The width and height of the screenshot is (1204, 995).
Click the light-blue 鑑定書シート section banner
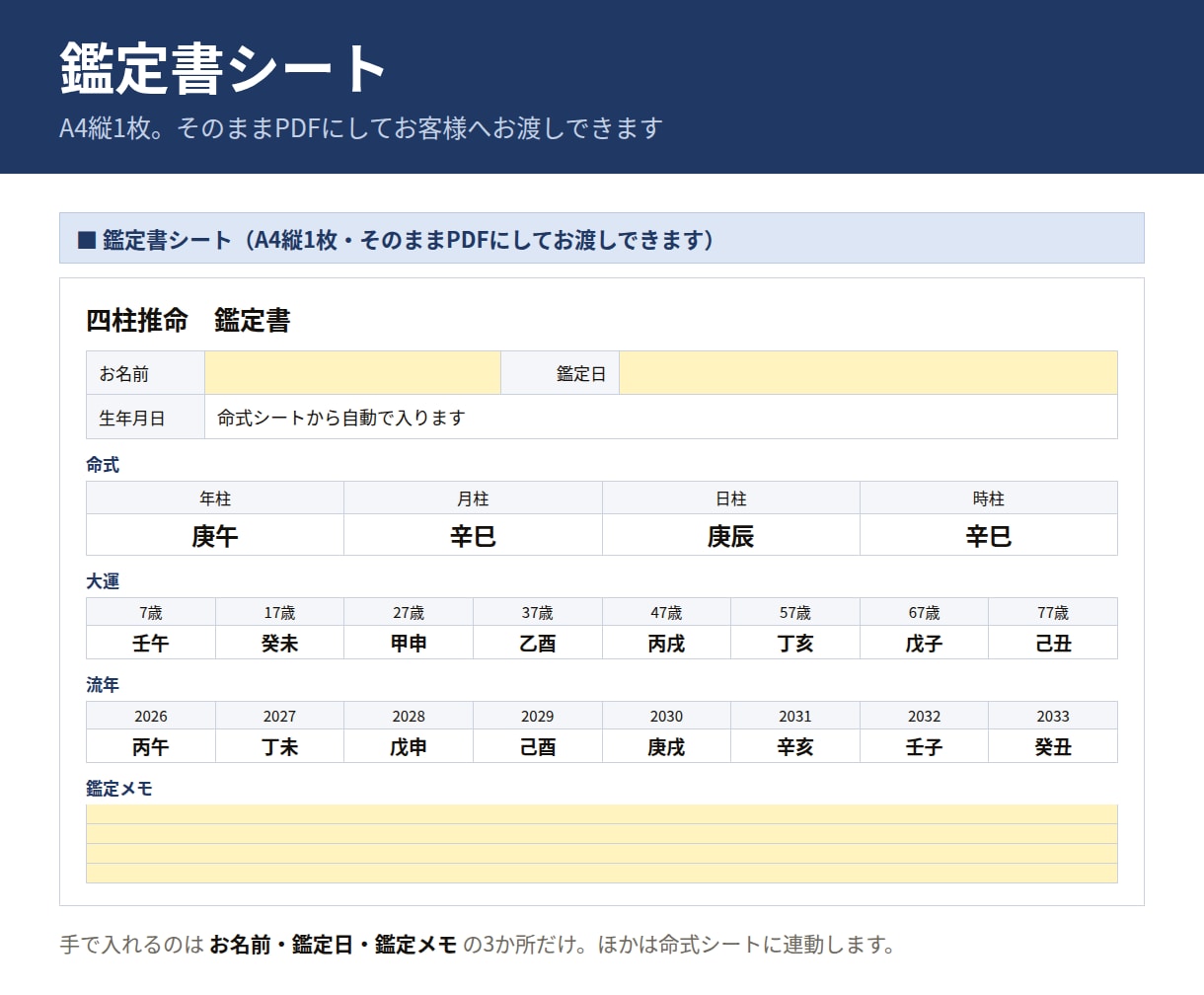[602, 238]
